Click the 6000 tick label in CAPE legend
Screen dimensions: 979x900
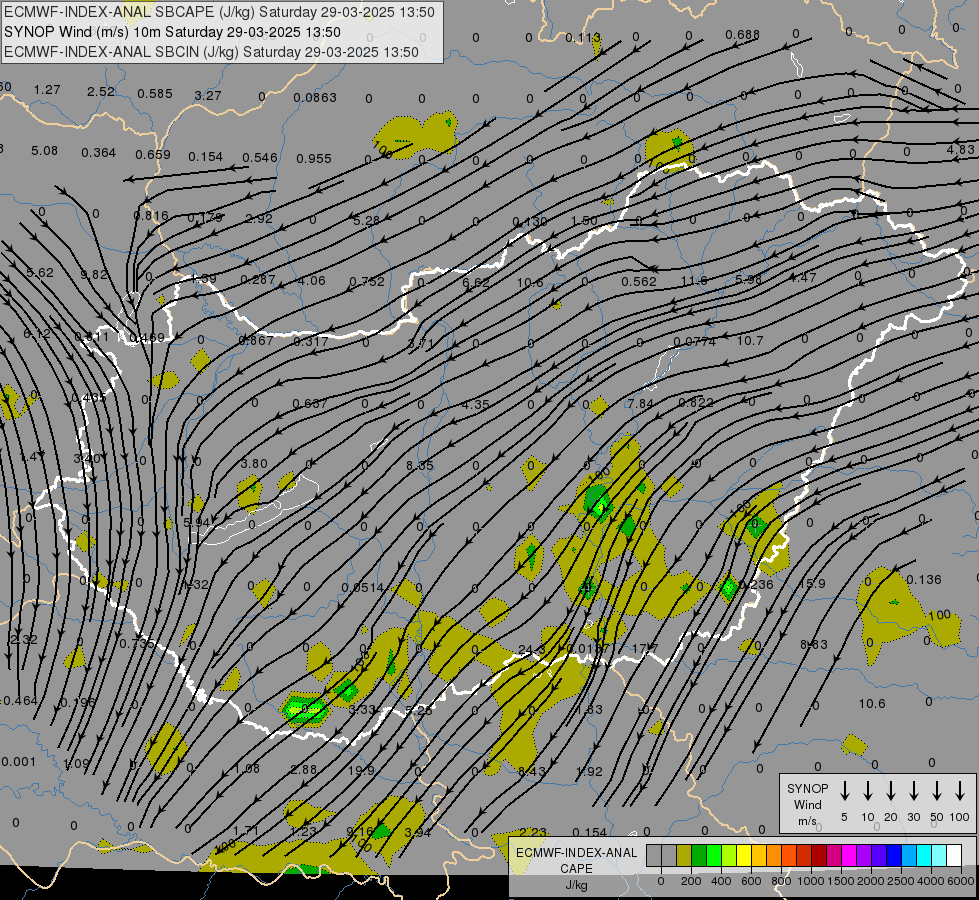tap(961, 881)
